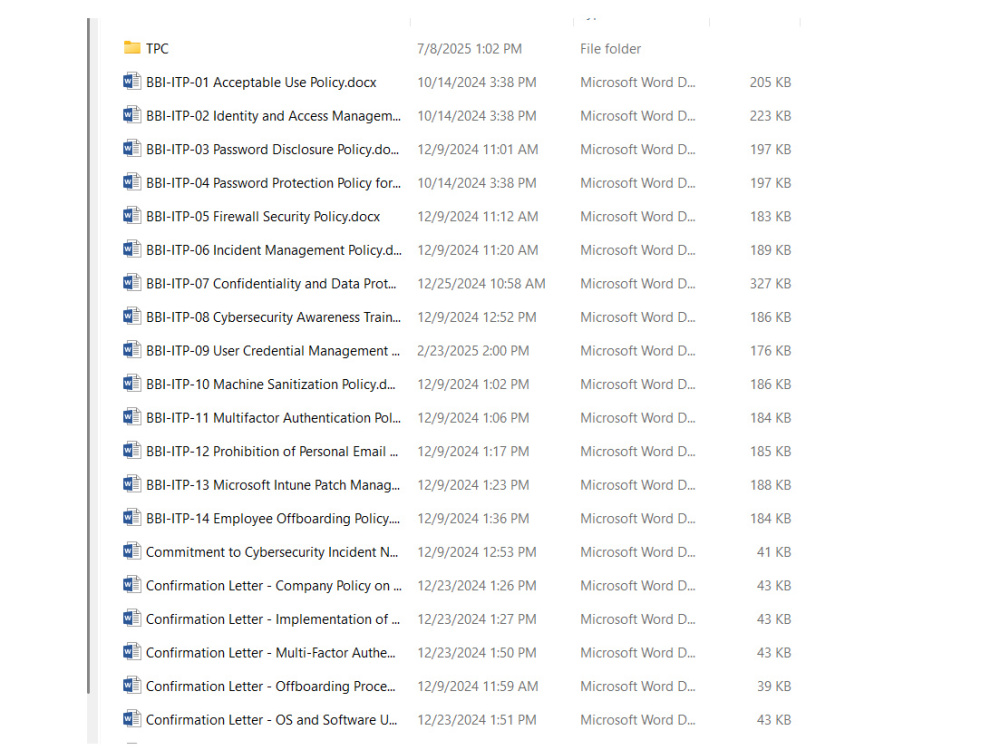Viewport: 1000px width, 750px height.
Task: Select file name Confirmation Letter - Multi-Factor Authe...
Action: click(270, 653)
